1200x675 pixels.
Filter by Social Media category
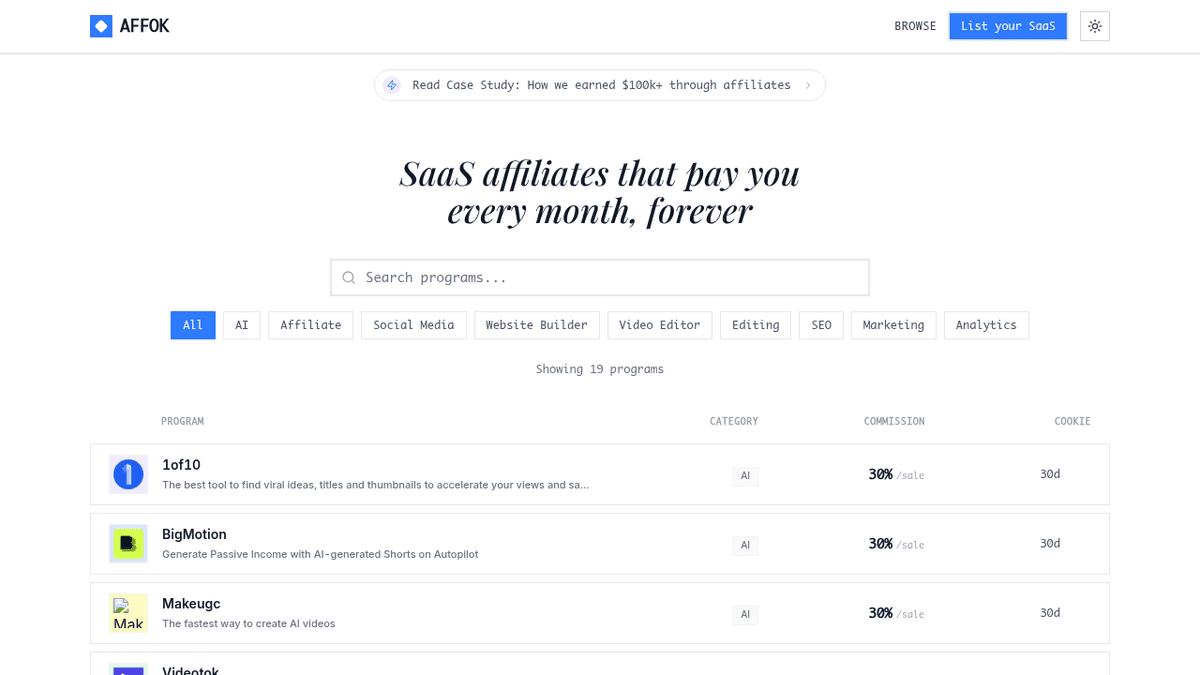point(413,325)
